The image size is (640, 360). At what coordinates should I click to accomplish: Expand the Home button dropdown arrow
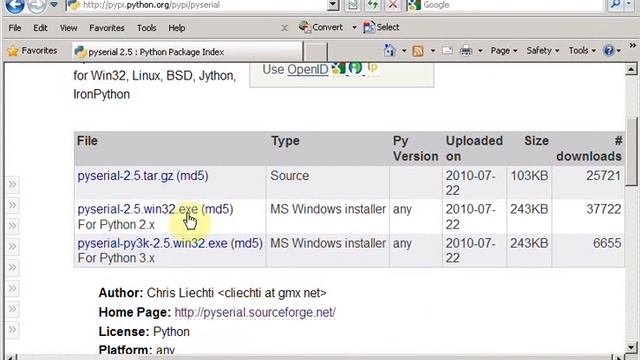[x=404, y=51]
